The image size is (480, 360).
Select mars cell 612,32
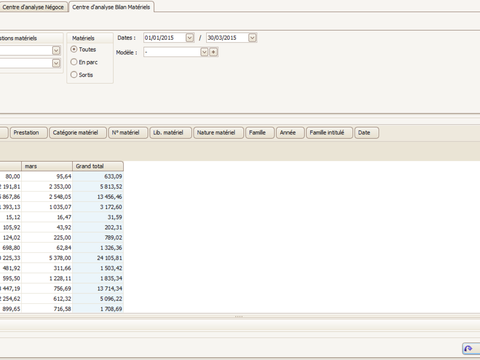coord(47,299)
